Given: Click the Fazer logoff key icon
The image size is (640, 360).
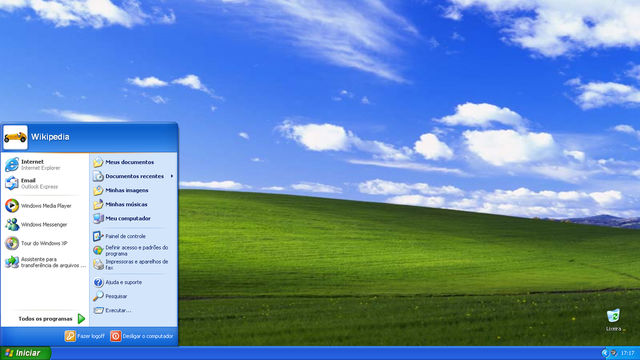Looking at the screenshot, I should (x=70, y=336).
